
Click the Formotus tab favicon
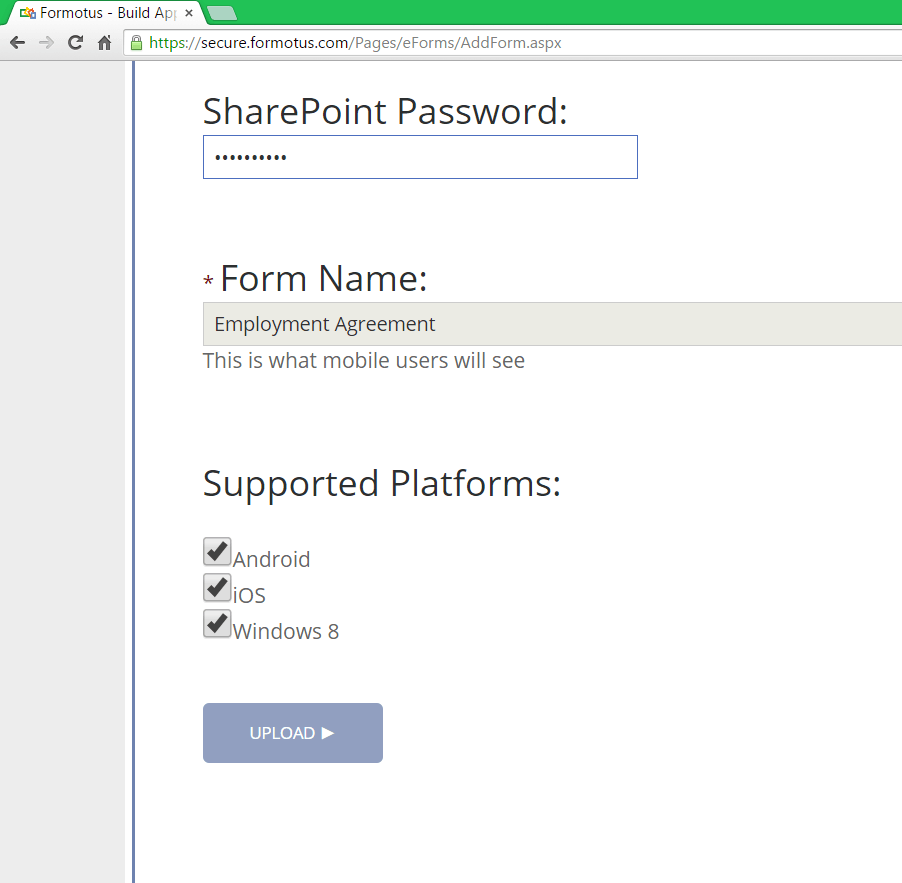(28, 14)
